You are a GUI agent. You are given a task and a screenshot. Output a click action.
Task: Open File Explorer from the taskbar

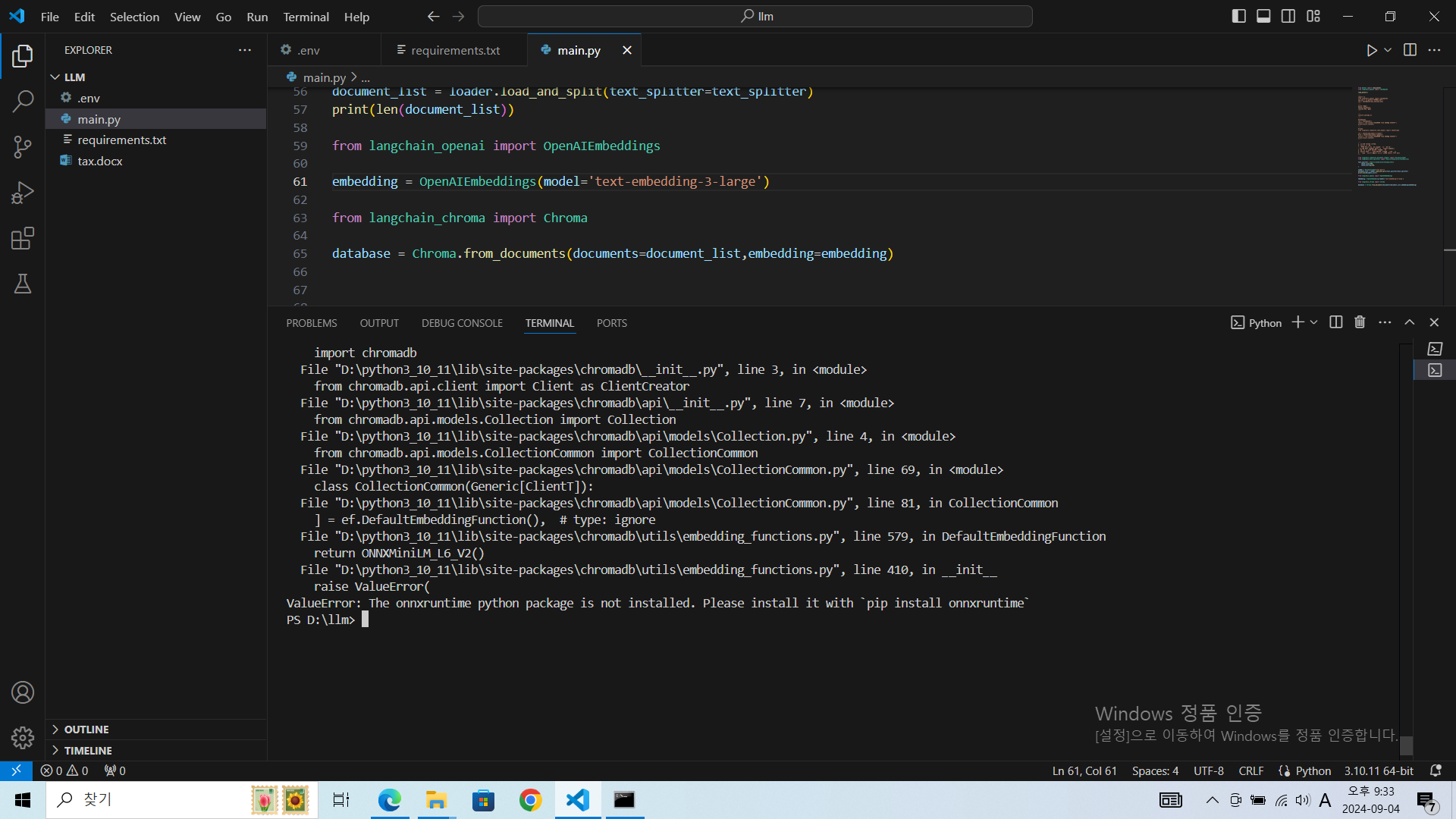436,800
